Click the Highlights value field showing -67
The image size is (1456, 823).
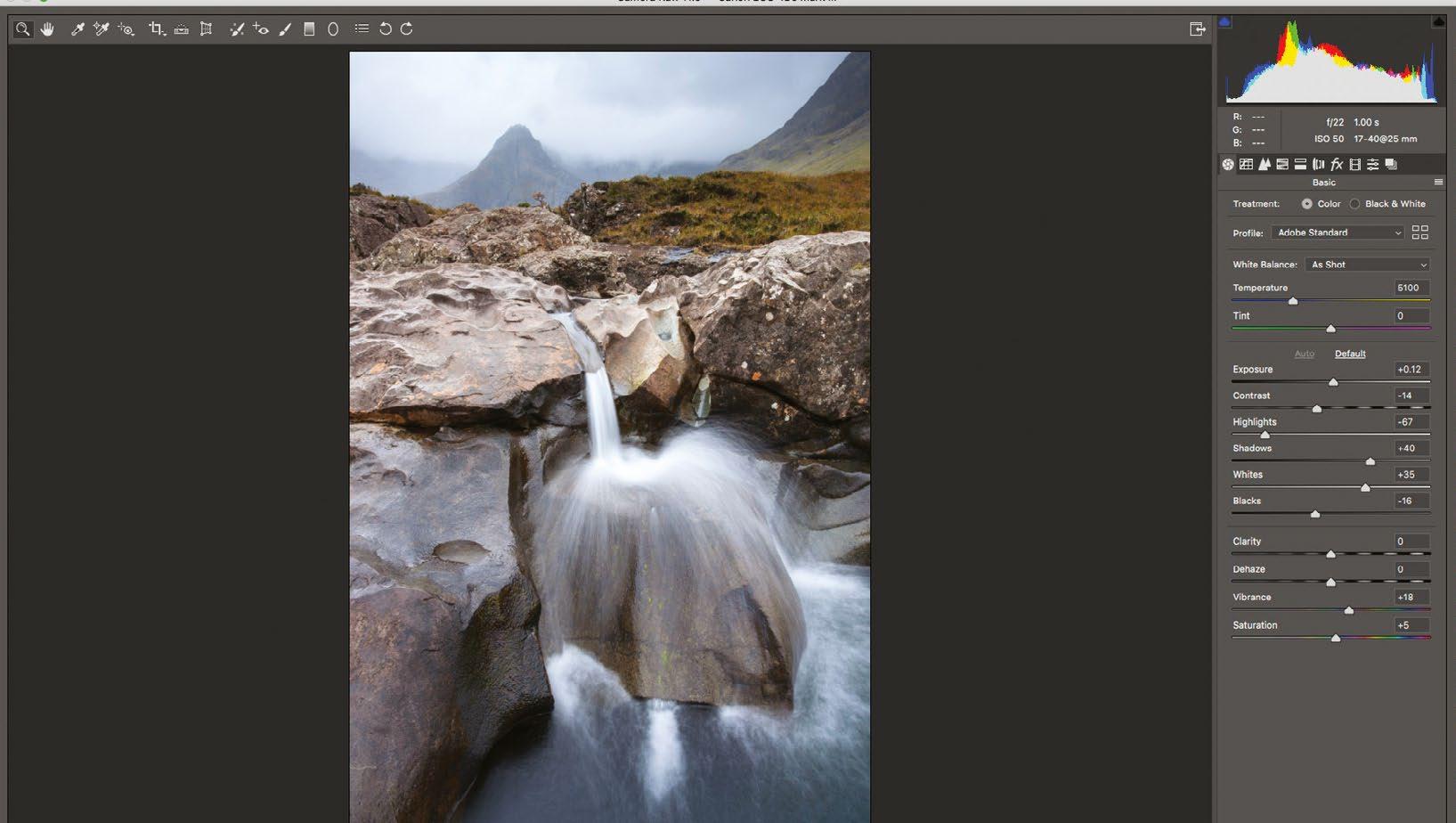pos(1412,422)
